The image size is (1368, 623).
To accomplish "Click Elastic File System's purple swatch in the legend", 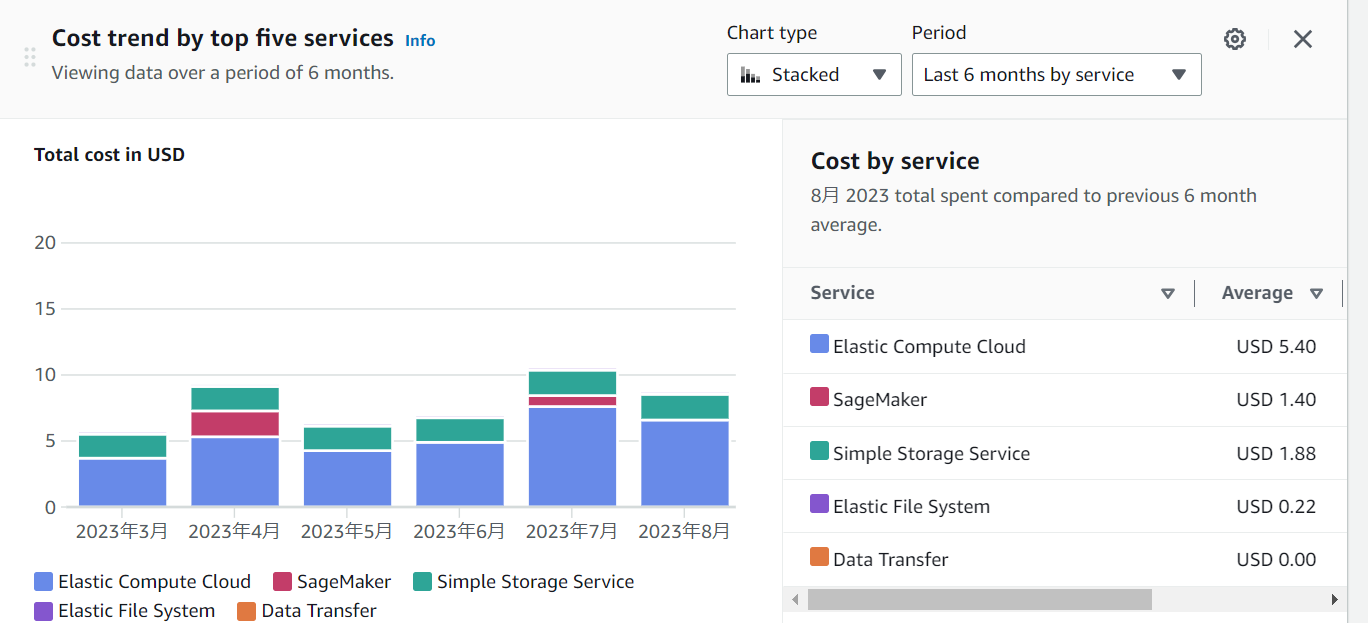I will 42,610.
